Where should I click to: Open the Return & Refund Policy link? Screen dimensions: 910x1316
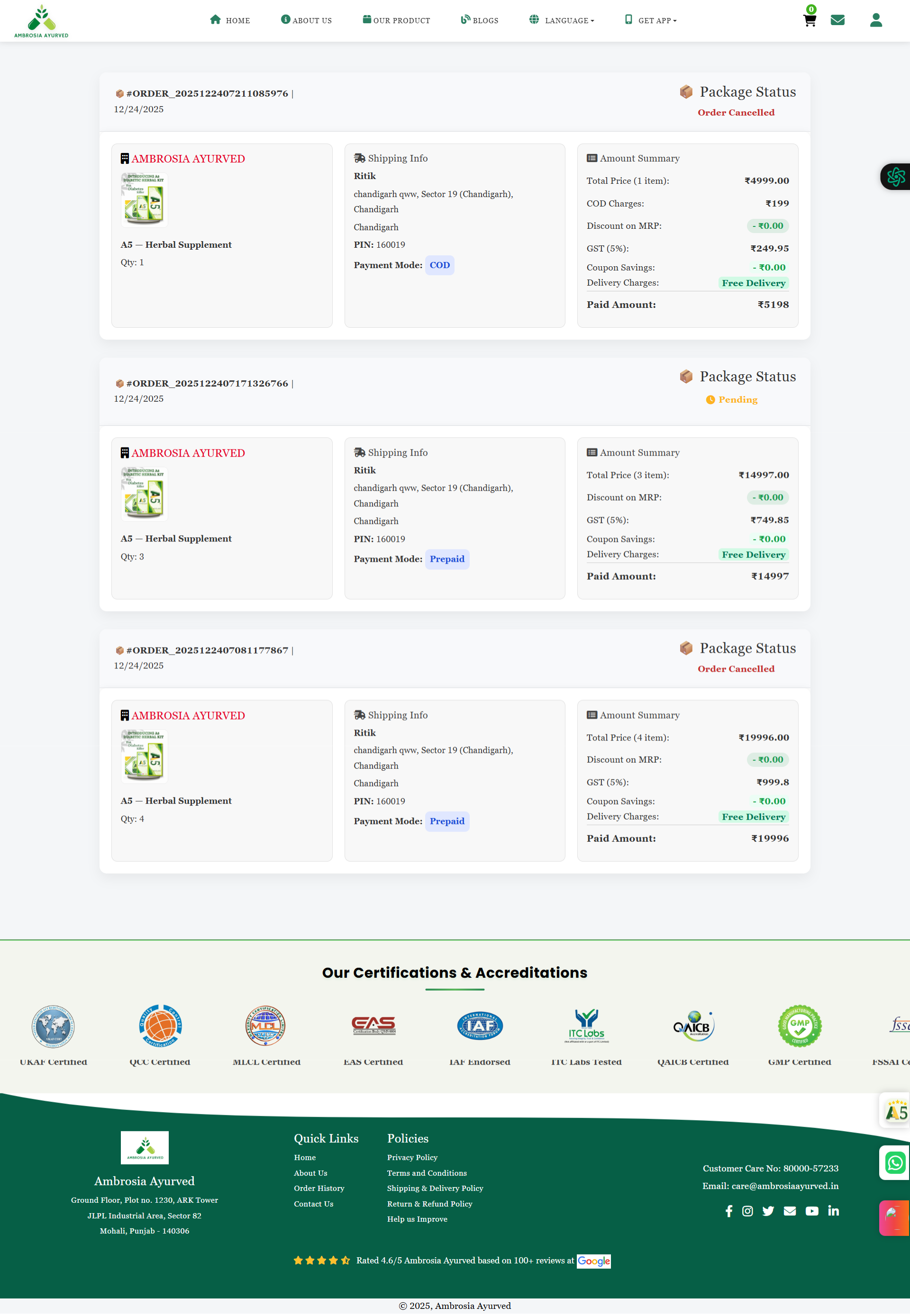coord(429,1203)
